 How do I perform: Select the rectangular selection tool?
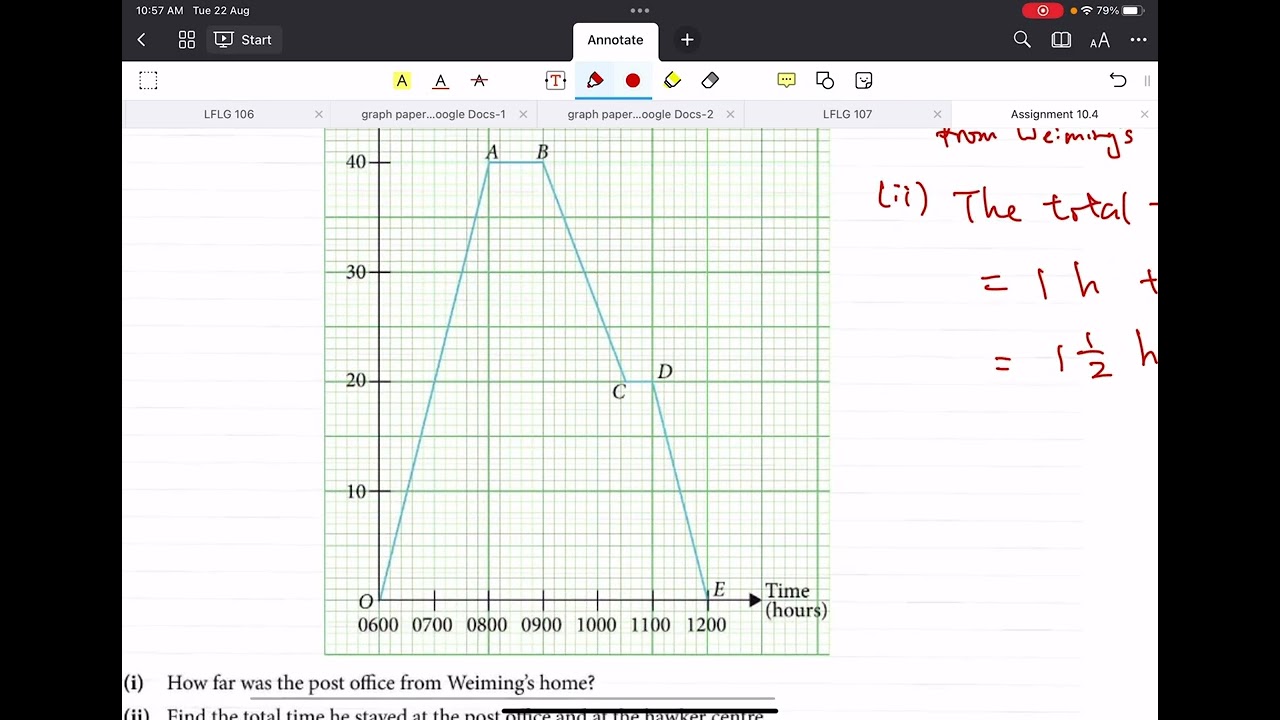pyautogui.click(x=148, y=81)
